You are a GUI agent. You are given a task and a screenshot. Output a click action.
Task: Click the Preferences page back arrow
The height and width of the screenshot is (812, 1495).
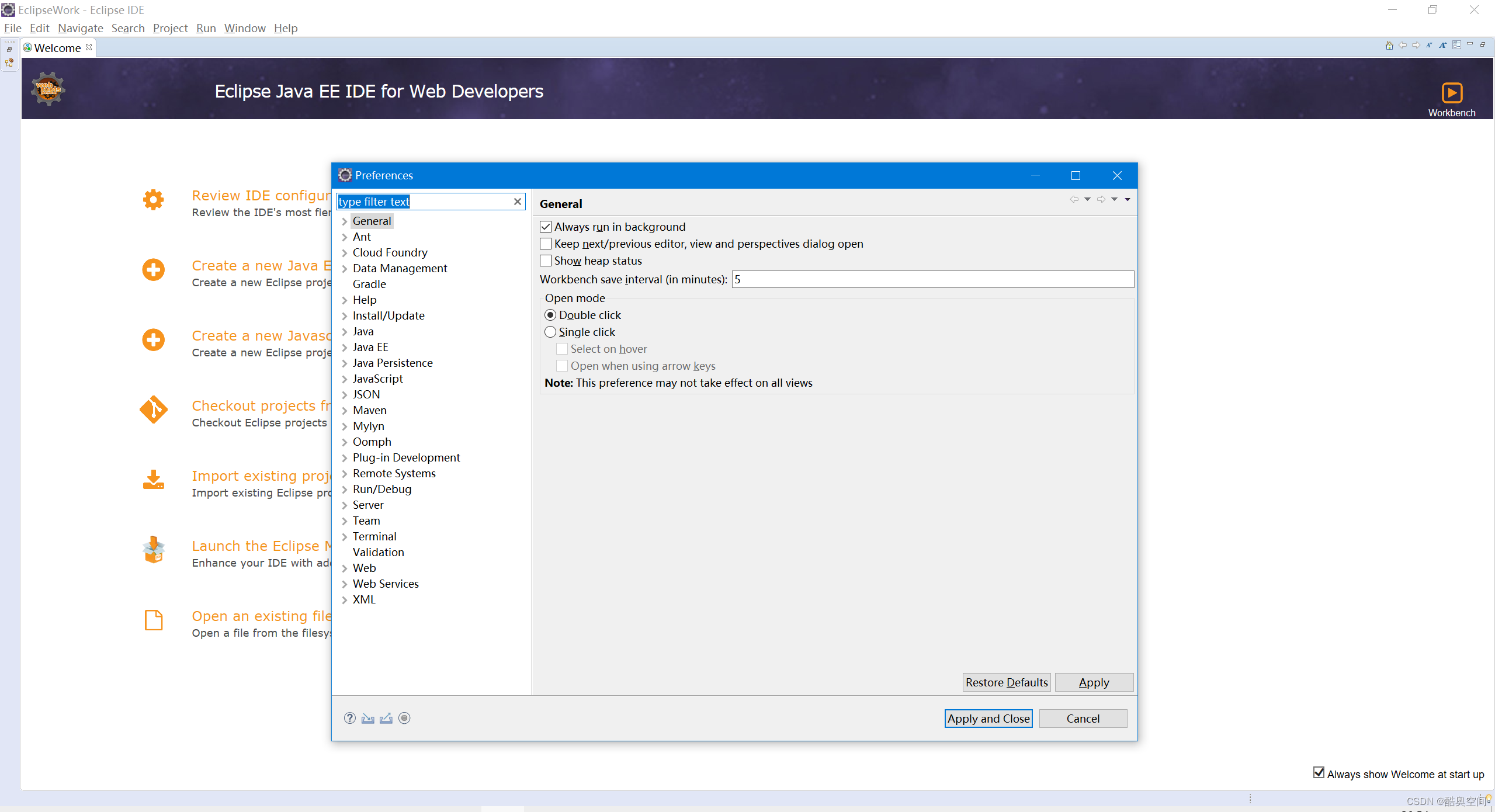[1074, 199]
